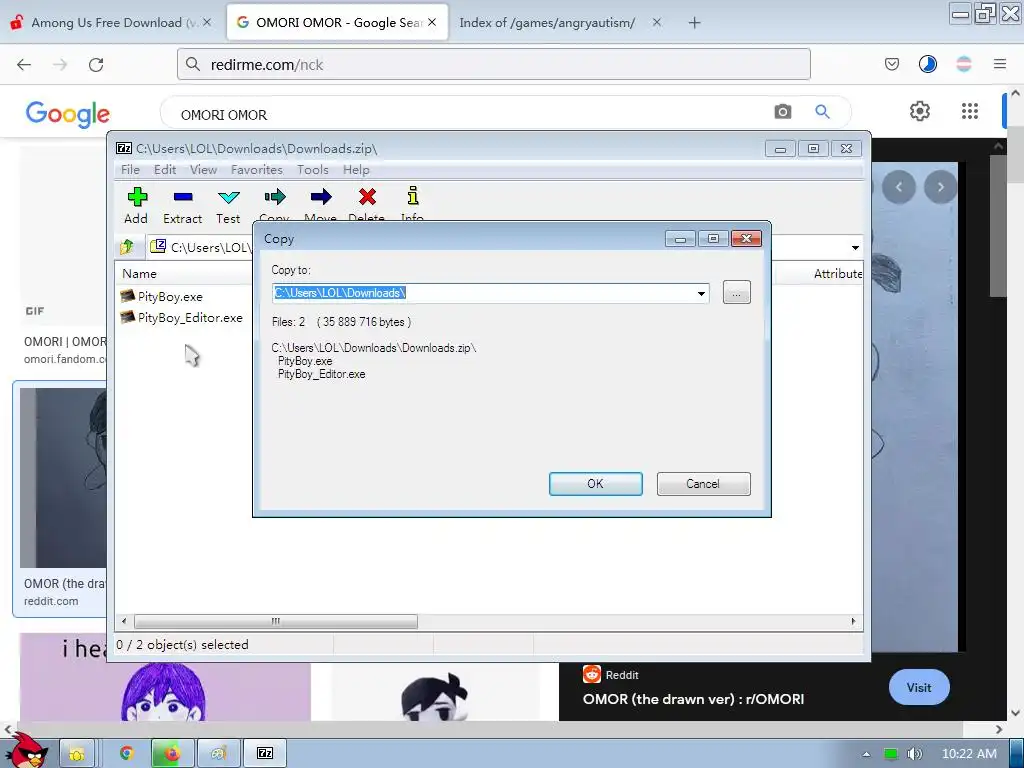The width and height of the screenshot is (1024, 768).
Task: Open the OMOR (the drawn ver) r/OMORI link
Action: [x=693, y=699]
